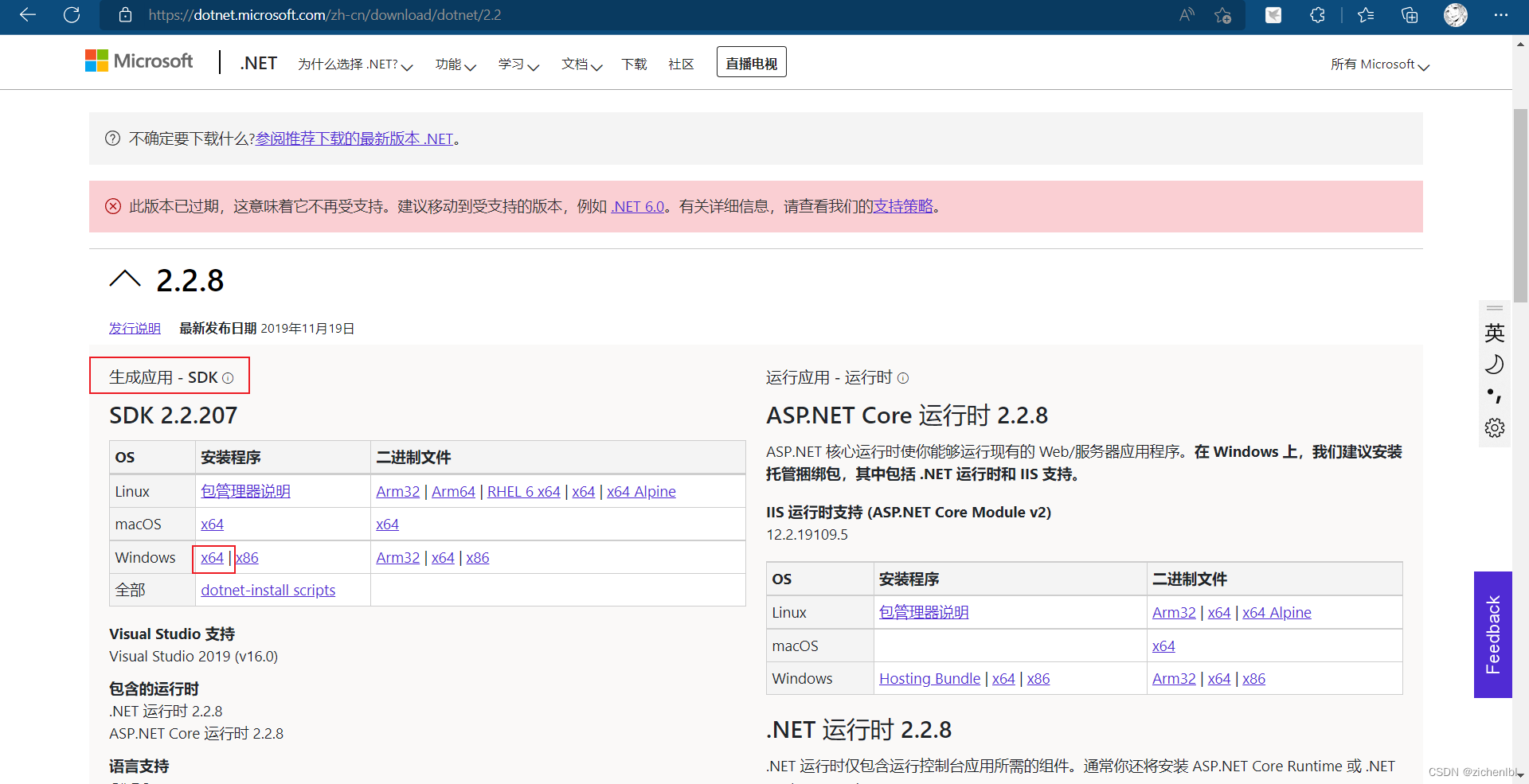The width and height of the screenshot is (1529, 784).
Task: Download ASP.NET runtime Linux Arm32 binary
Action: coord(1174,612)
